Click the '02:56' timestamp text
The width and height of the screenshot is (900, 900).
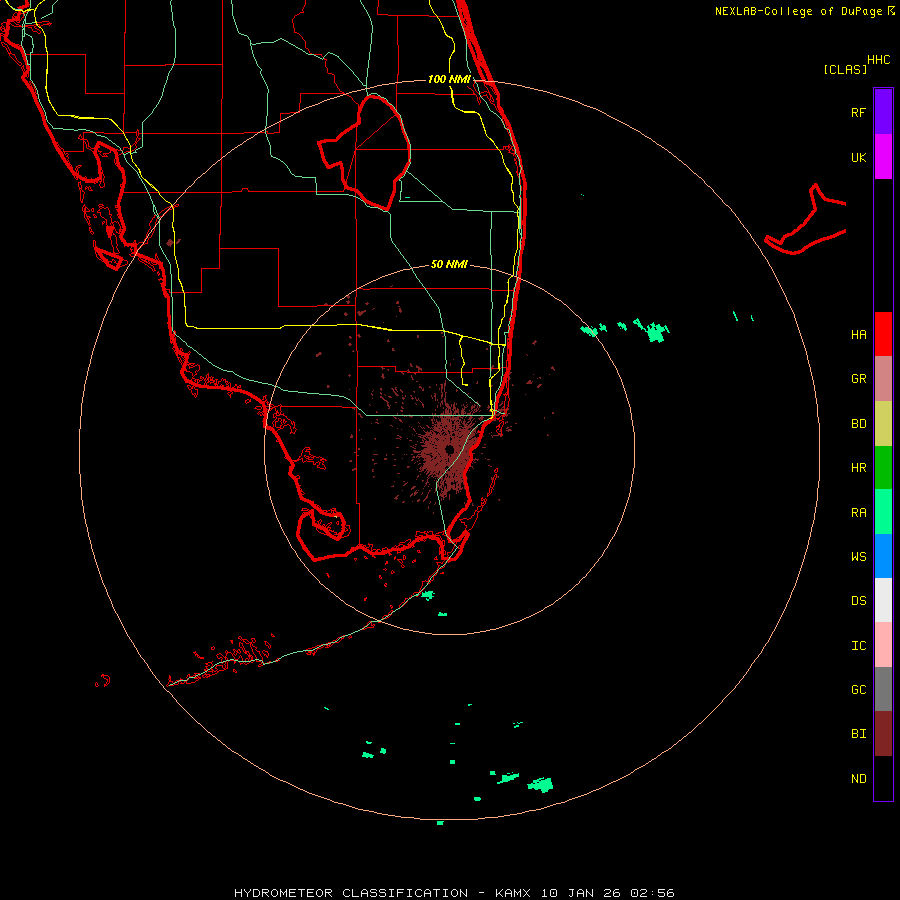652,893
